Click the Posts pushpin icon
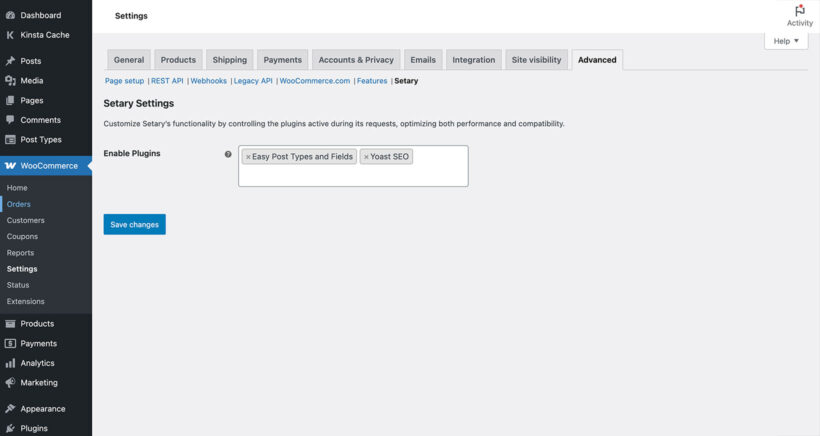Image resolution: width=820 pixels, height=436 pixels. click(x=10, y=61)
